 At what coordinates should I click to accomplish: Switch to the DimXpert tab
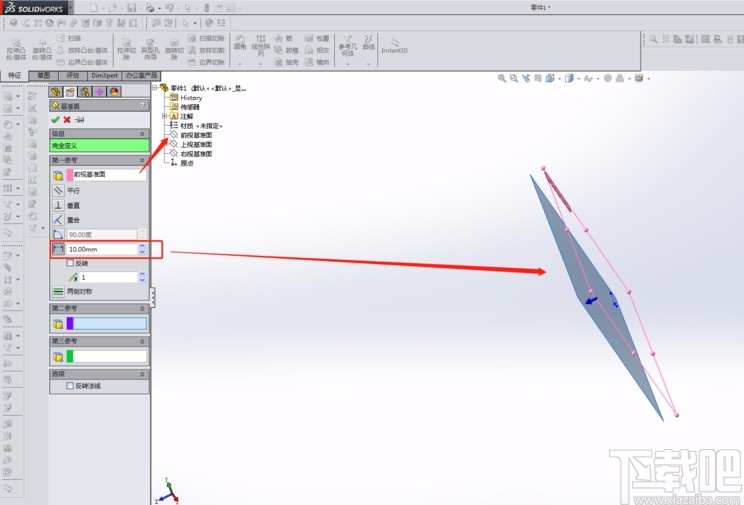pyautogui.click(x=104, y=75)
